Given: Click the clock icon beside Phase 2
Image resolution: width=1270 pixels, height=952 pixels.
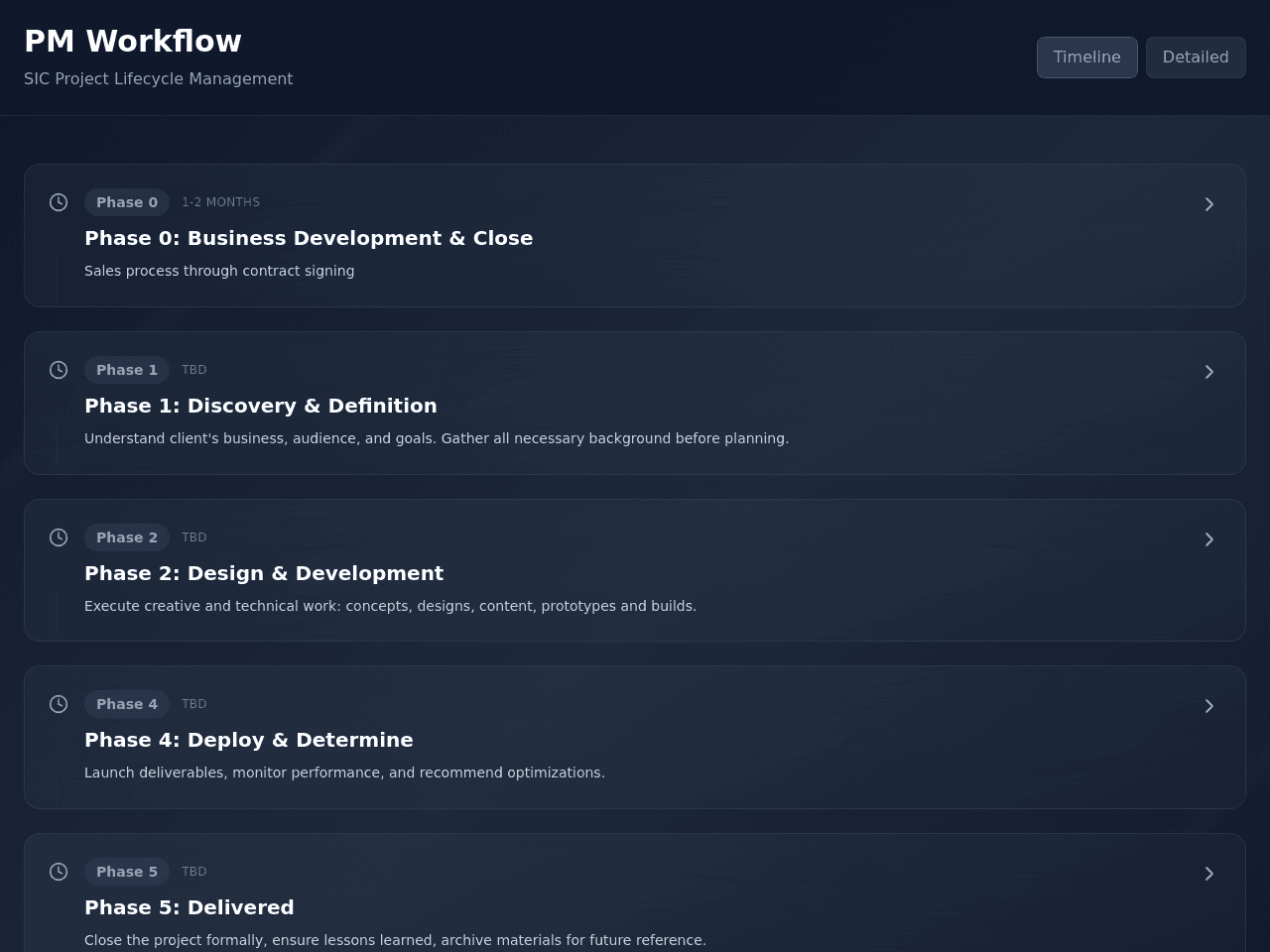Looking at the screenshot, I should (x=59, y=537).
